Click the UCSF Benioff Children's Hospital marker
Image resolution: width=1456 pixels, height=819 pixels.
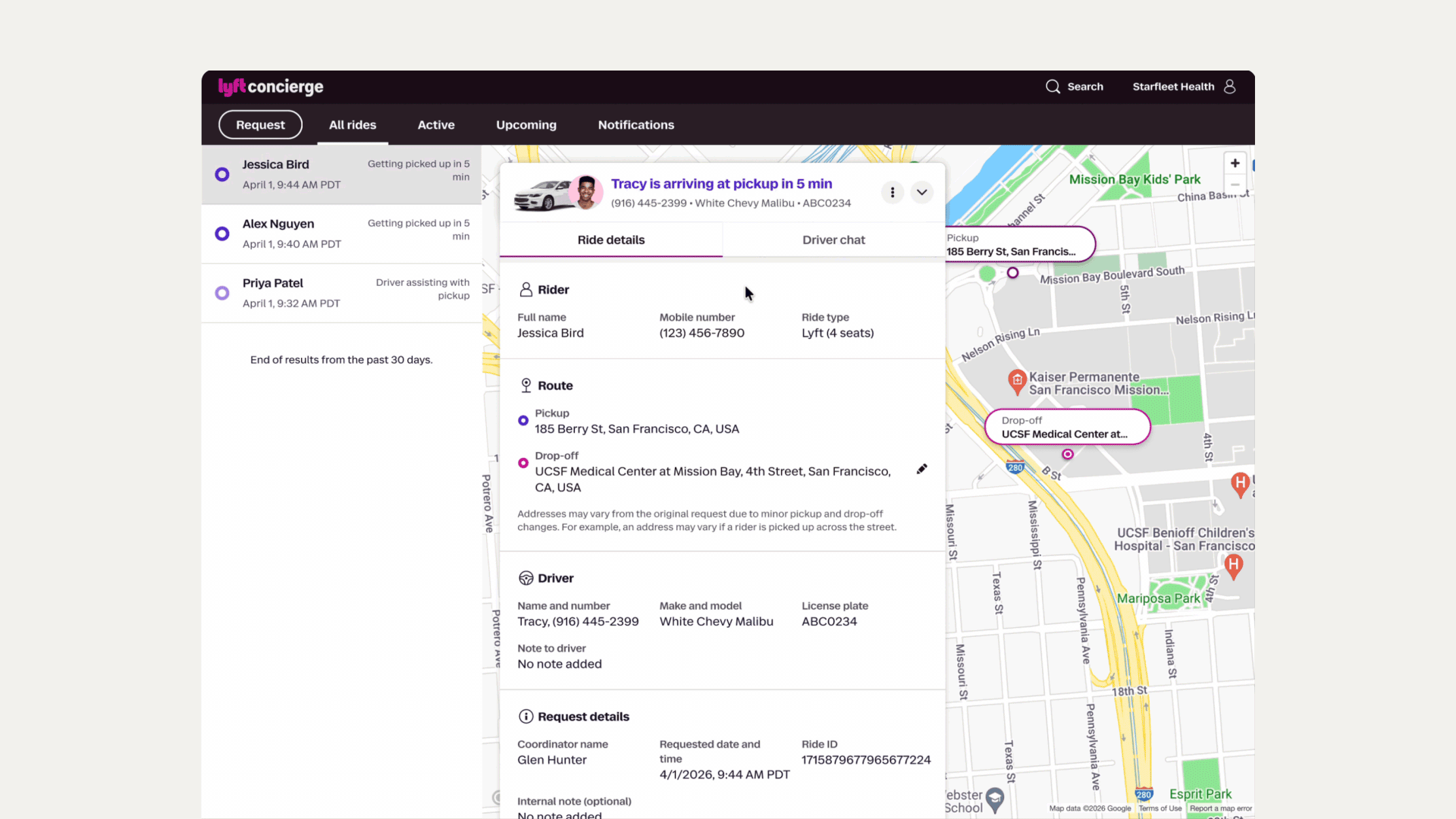click(x=1233, y=564)
